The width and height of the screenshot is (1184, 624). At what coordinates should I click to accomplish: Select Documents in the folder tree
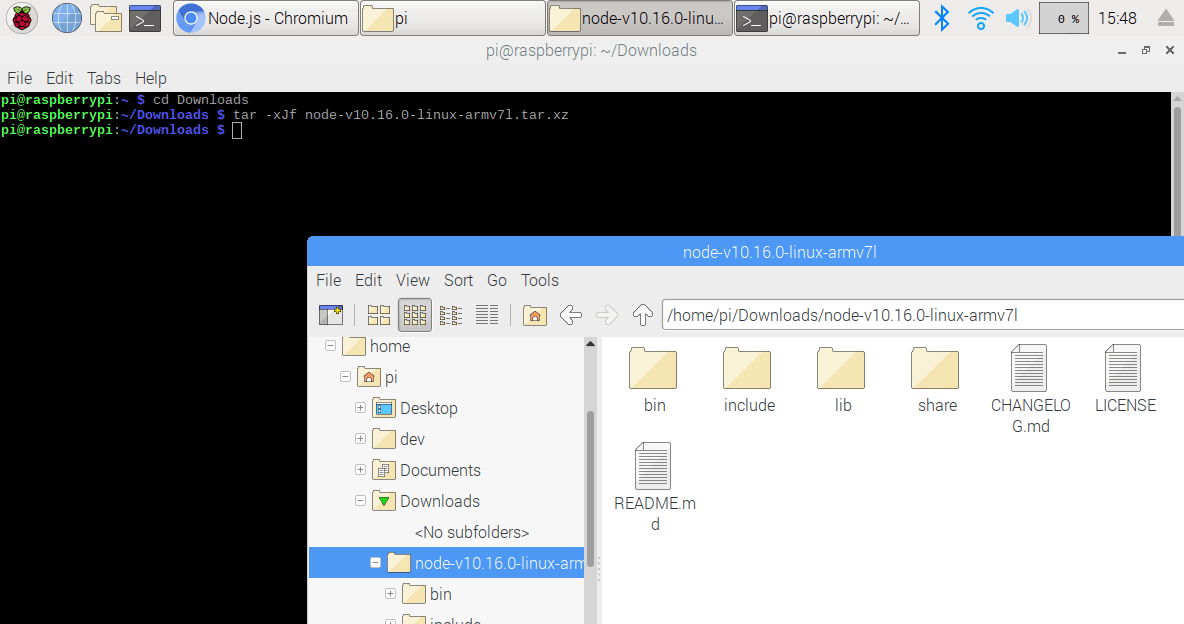(440, 471)
